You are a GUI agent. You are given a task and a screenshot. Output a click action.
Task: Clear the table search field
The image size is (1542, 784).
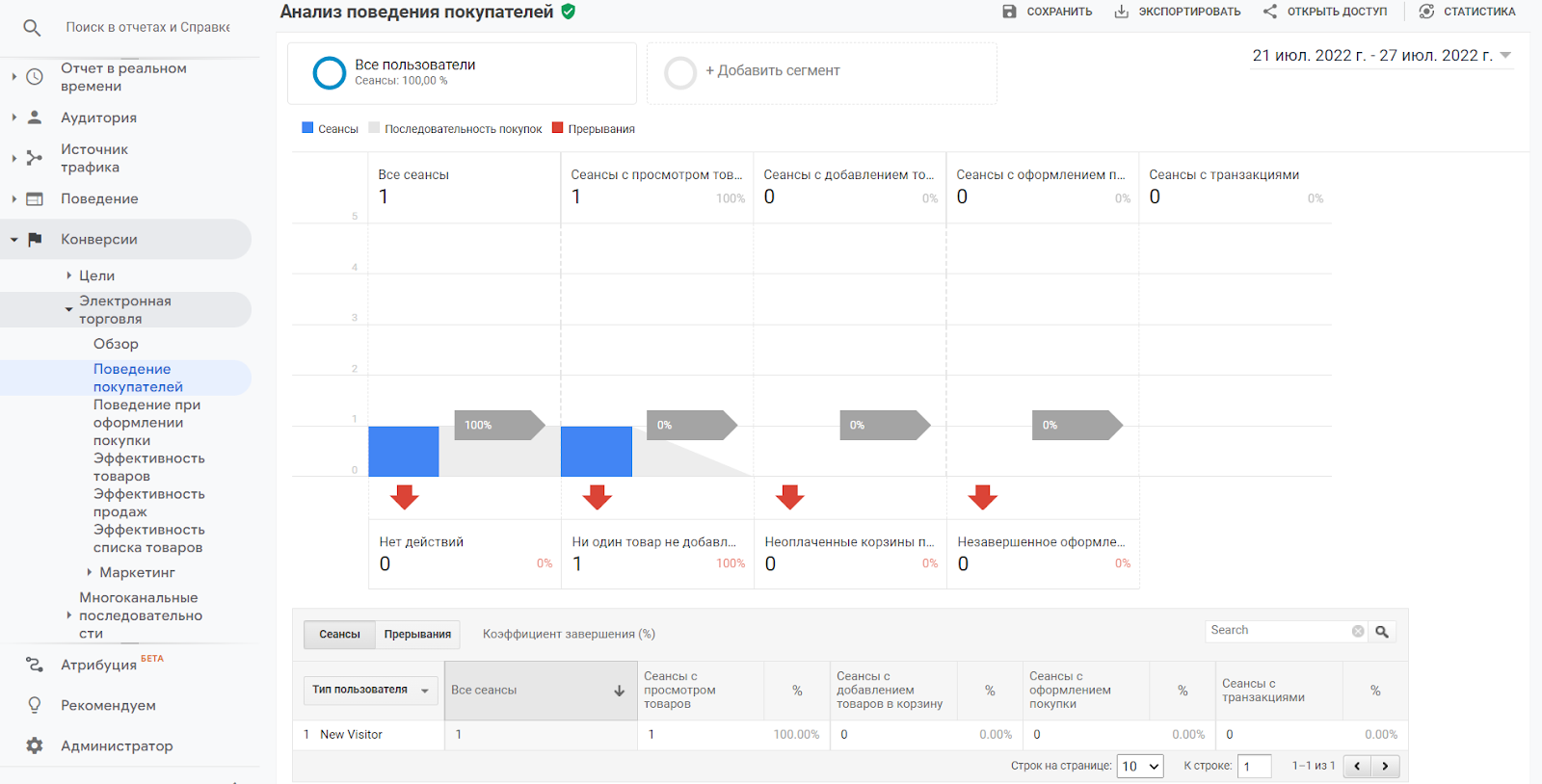1358,632
